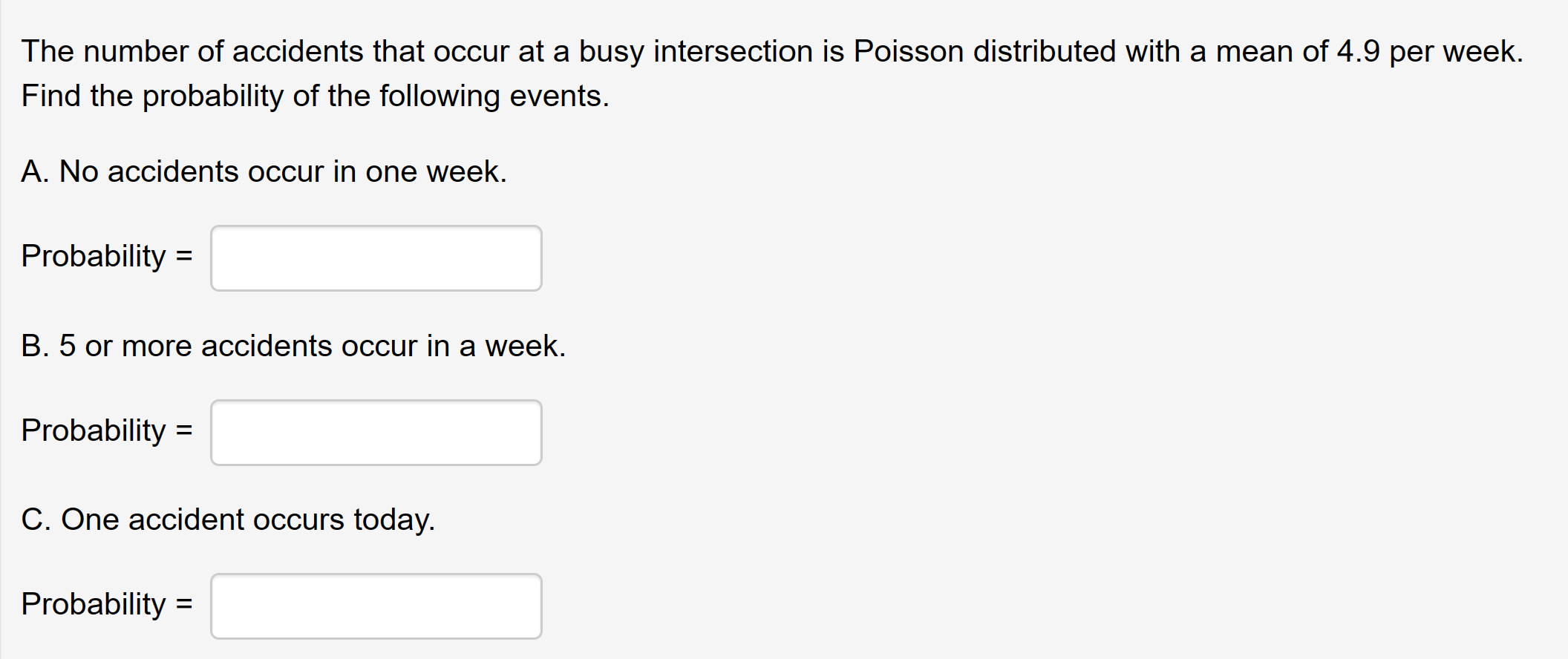Focus the Probability field for part B

[x=376, y=433]
